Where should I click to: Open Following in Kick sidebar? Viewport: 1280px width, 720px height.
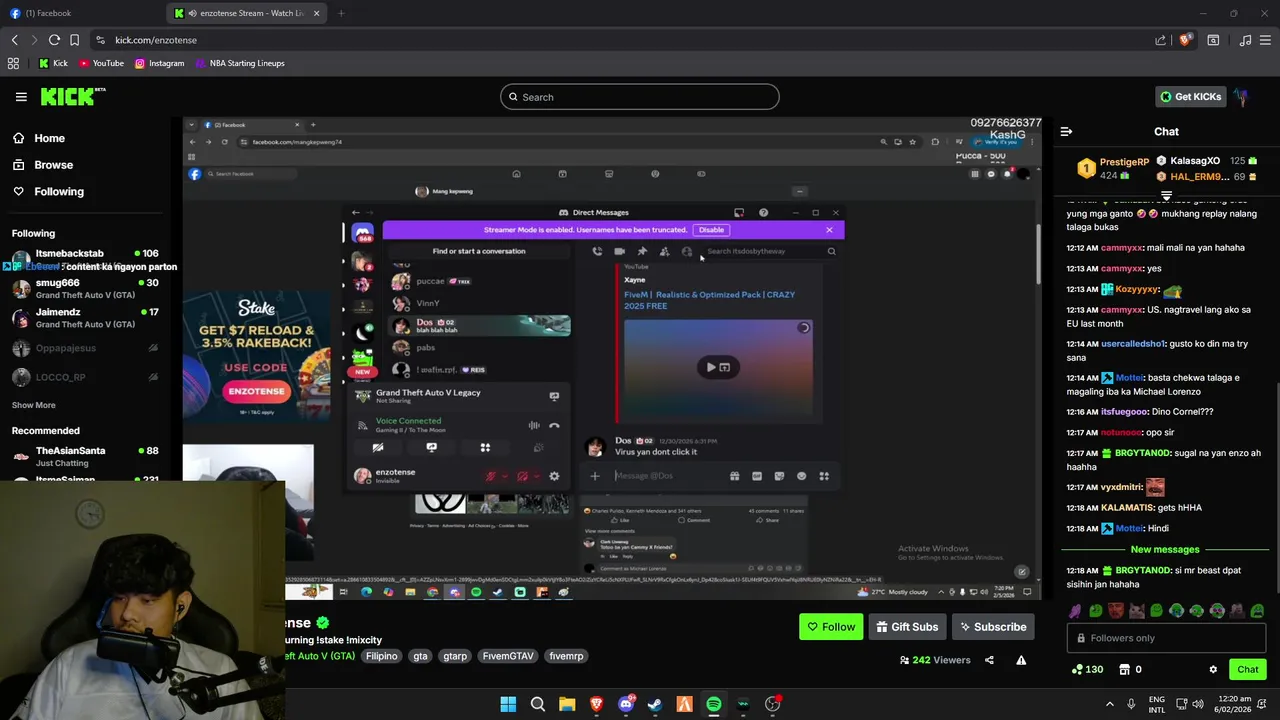point(59,191)
